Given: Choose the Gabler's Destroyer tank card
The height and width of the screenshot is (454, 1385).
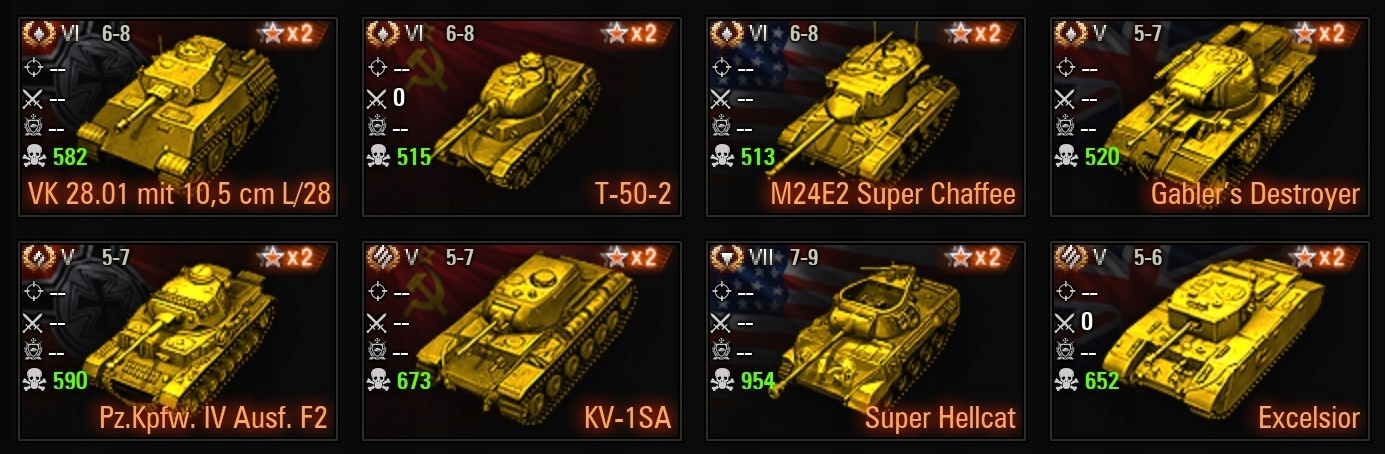Looking at the screenshot, I should pos(1209,117).
